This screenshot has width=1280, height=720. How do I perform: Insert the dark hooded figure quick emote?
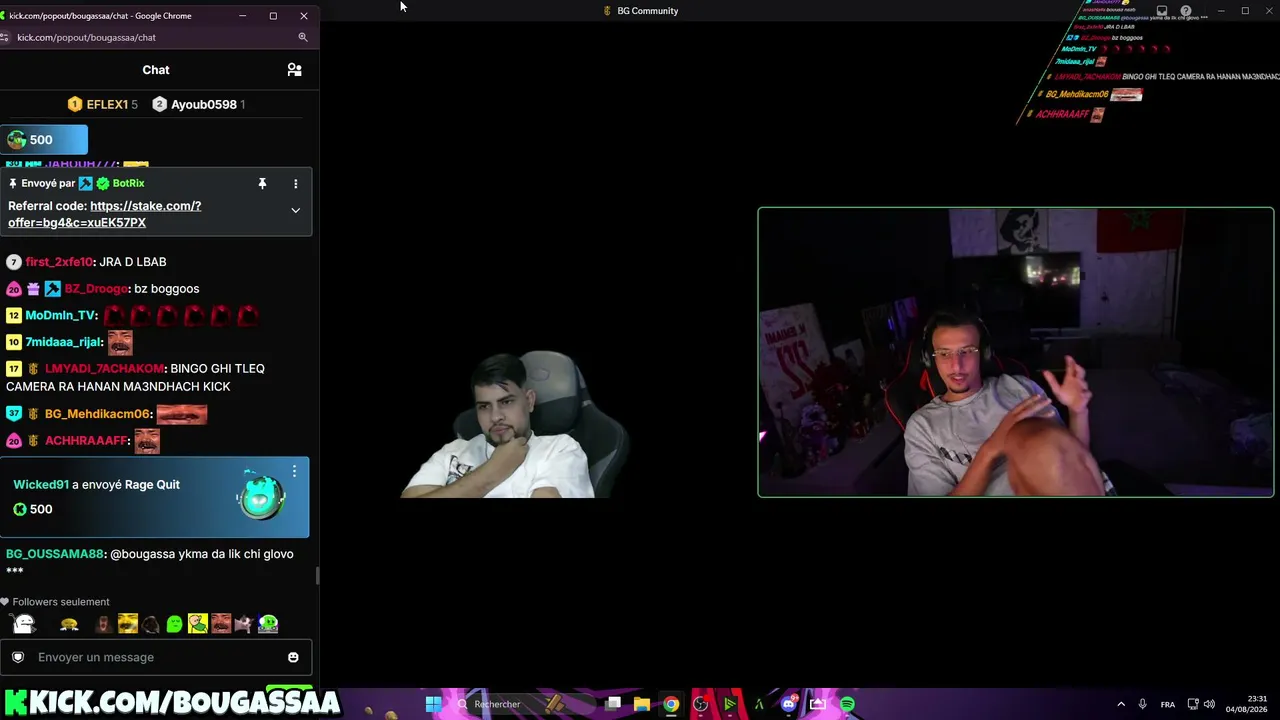point(151,625)
